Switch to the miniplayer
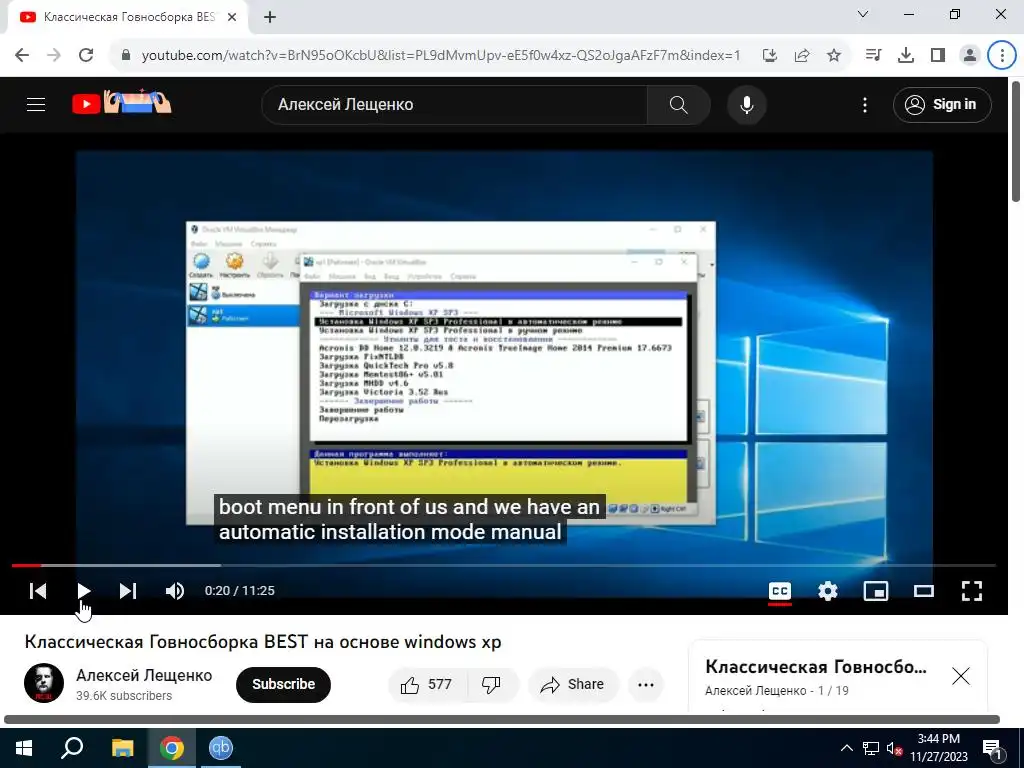The image size is (1024, 768). 876,591
